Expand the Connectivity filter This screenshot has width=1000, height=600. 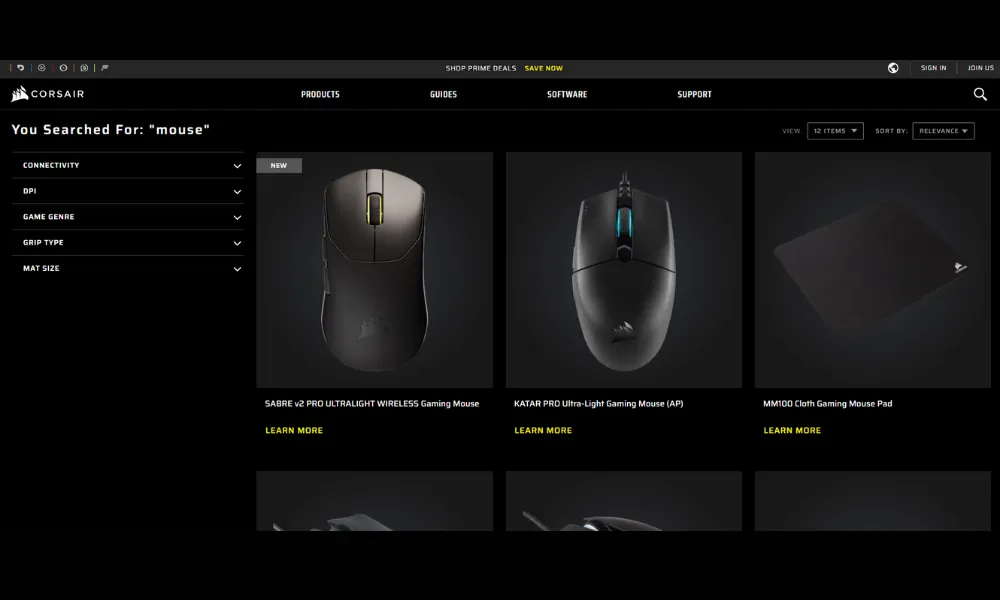click(x=128, y=165)
